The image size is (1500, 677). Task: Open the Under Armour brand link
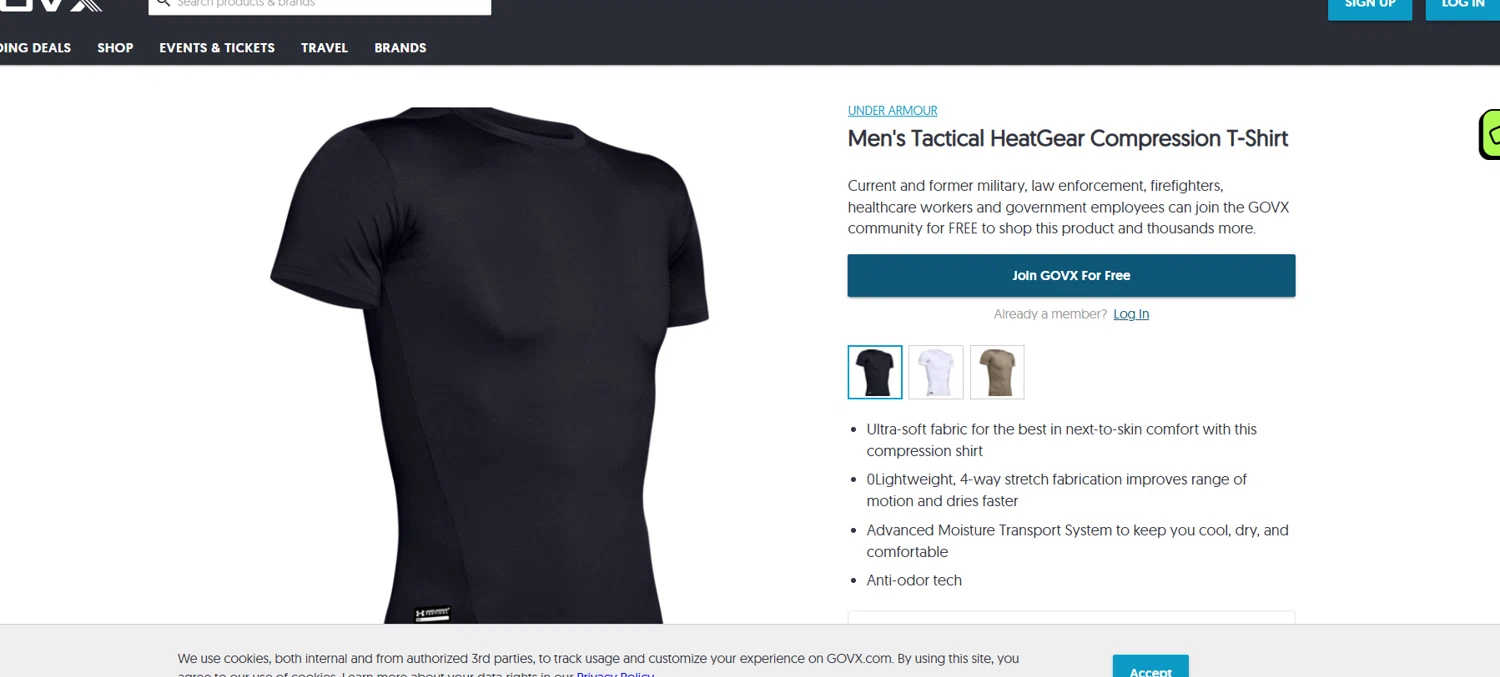[893, 111]
